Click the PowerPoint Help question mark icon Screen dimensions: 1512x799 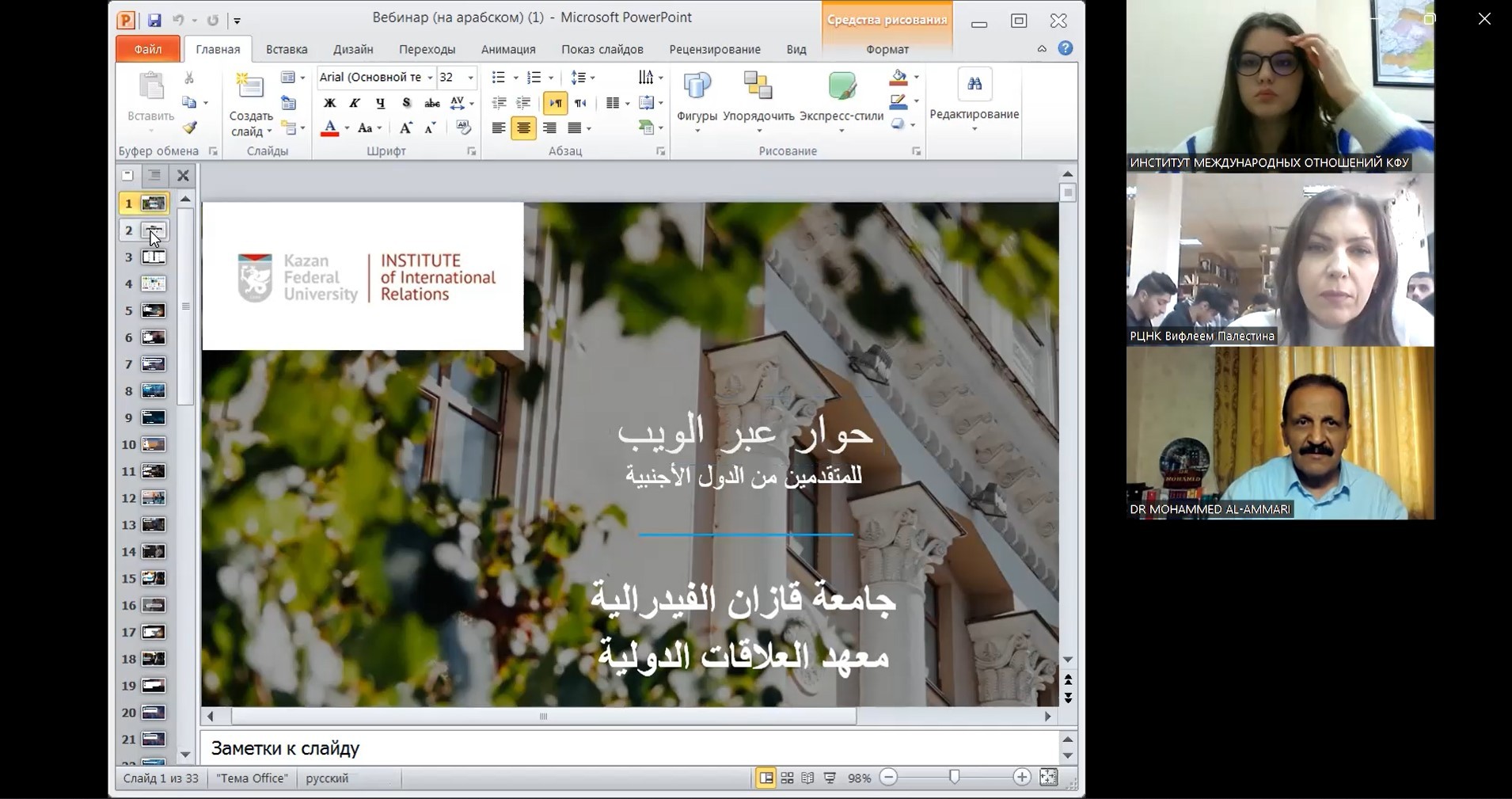(1066, 48)
